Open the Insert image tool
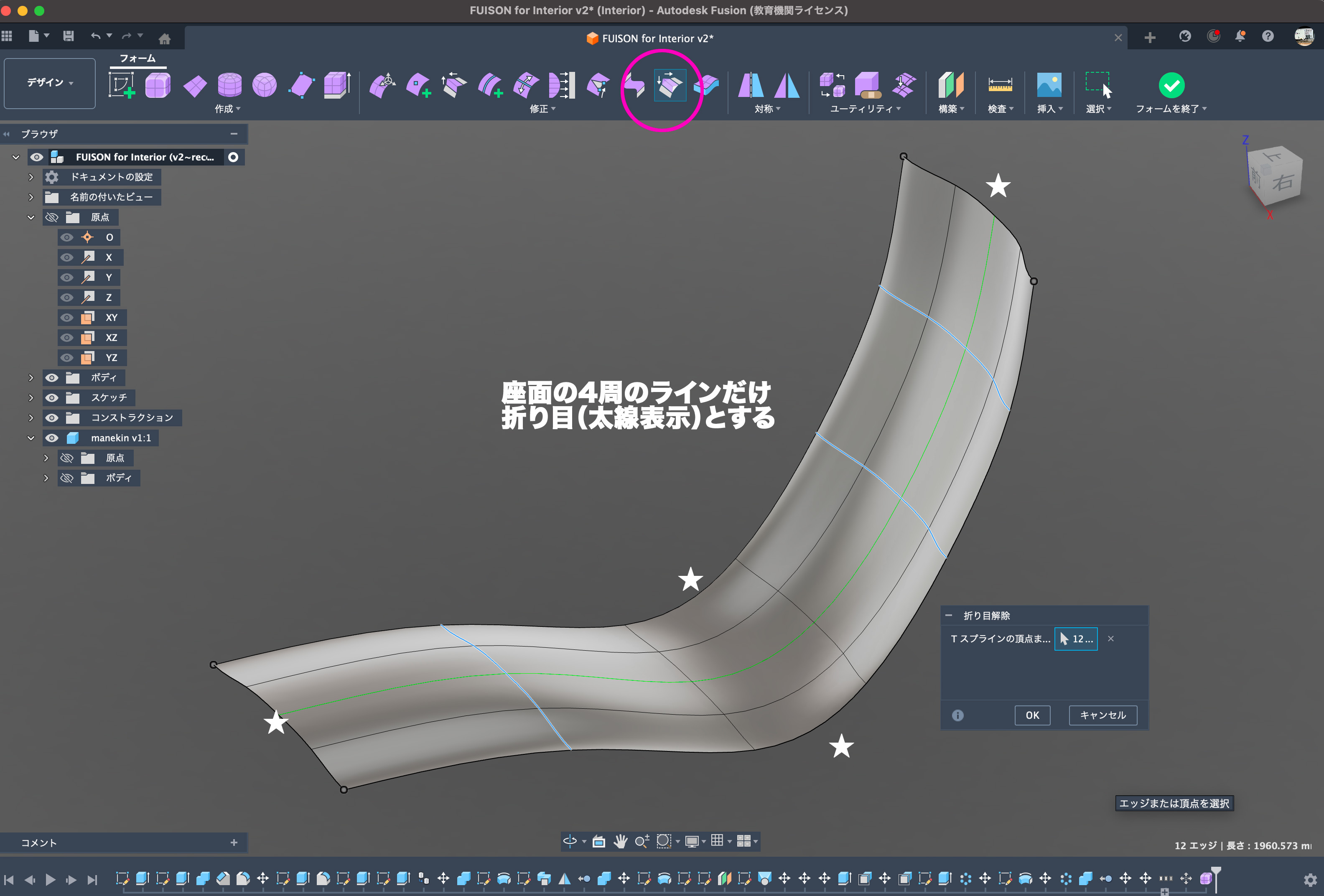Viewport: 1324px width, 896px height. pos(1049,85)
